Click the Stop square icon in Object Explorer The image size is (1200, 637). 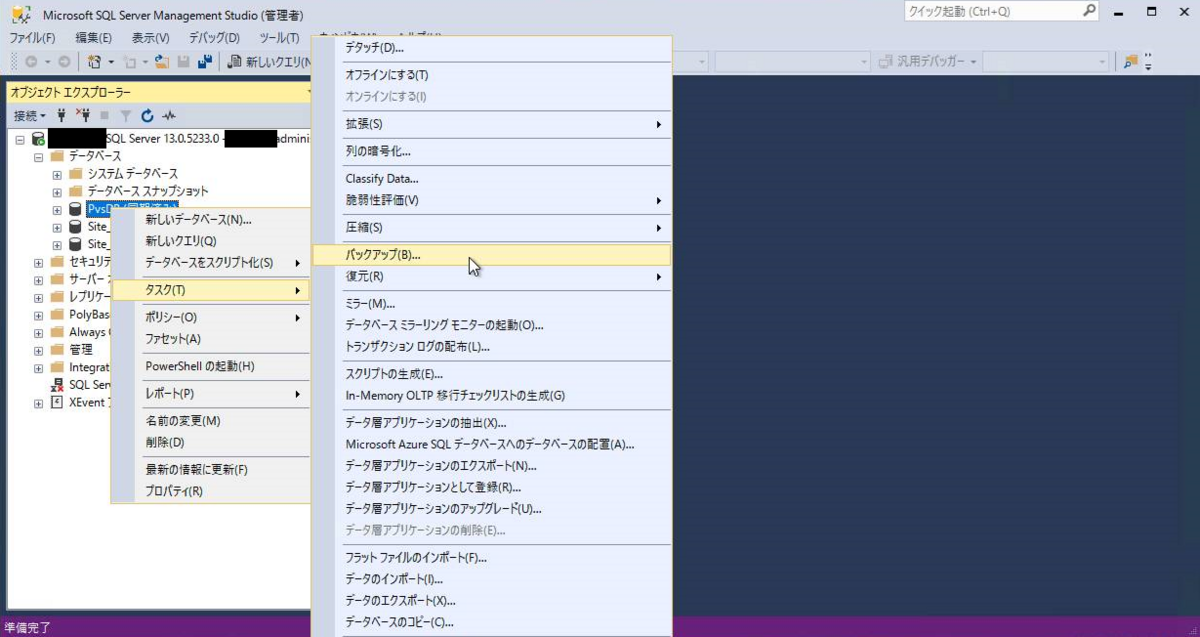(x=104, y=115)
